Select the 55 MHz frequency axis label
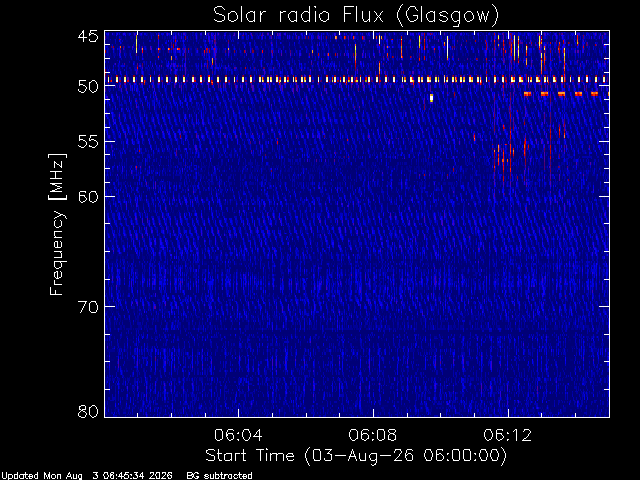 88,142
